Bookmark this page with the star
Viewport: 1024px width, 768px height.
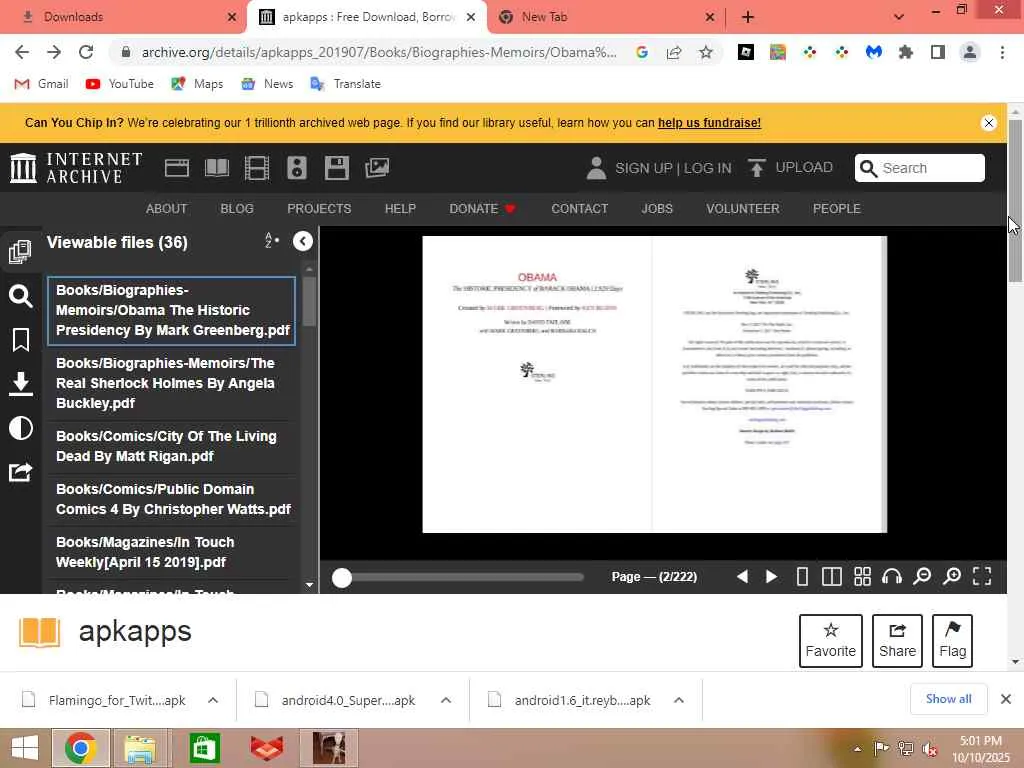pos(706,52)
